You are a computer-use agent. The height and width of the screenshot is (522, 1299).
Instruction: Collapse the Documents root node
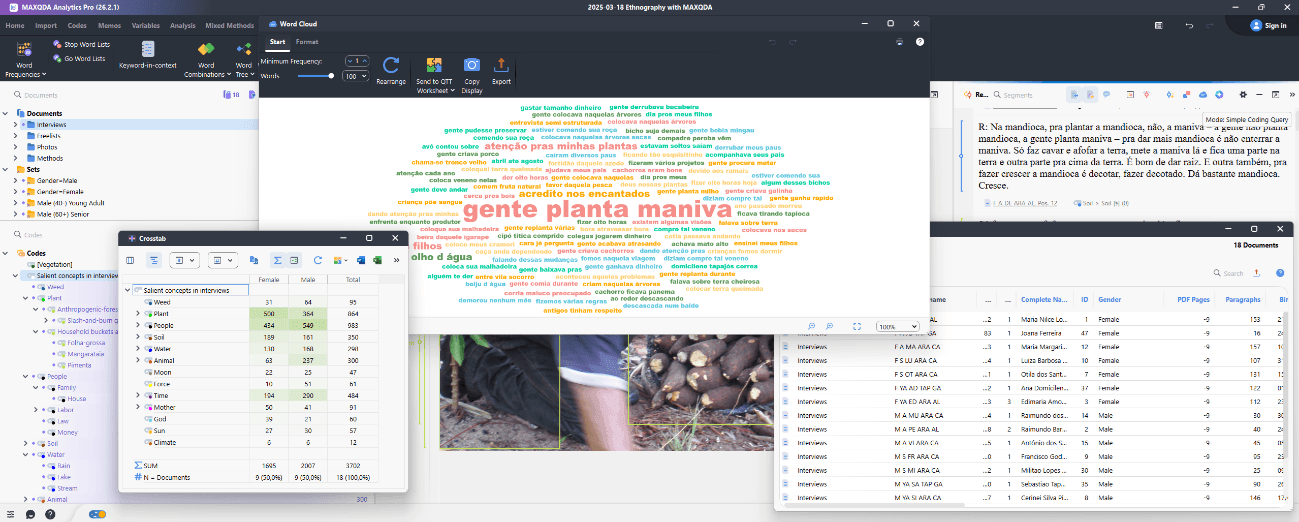(x=5, y=113)
